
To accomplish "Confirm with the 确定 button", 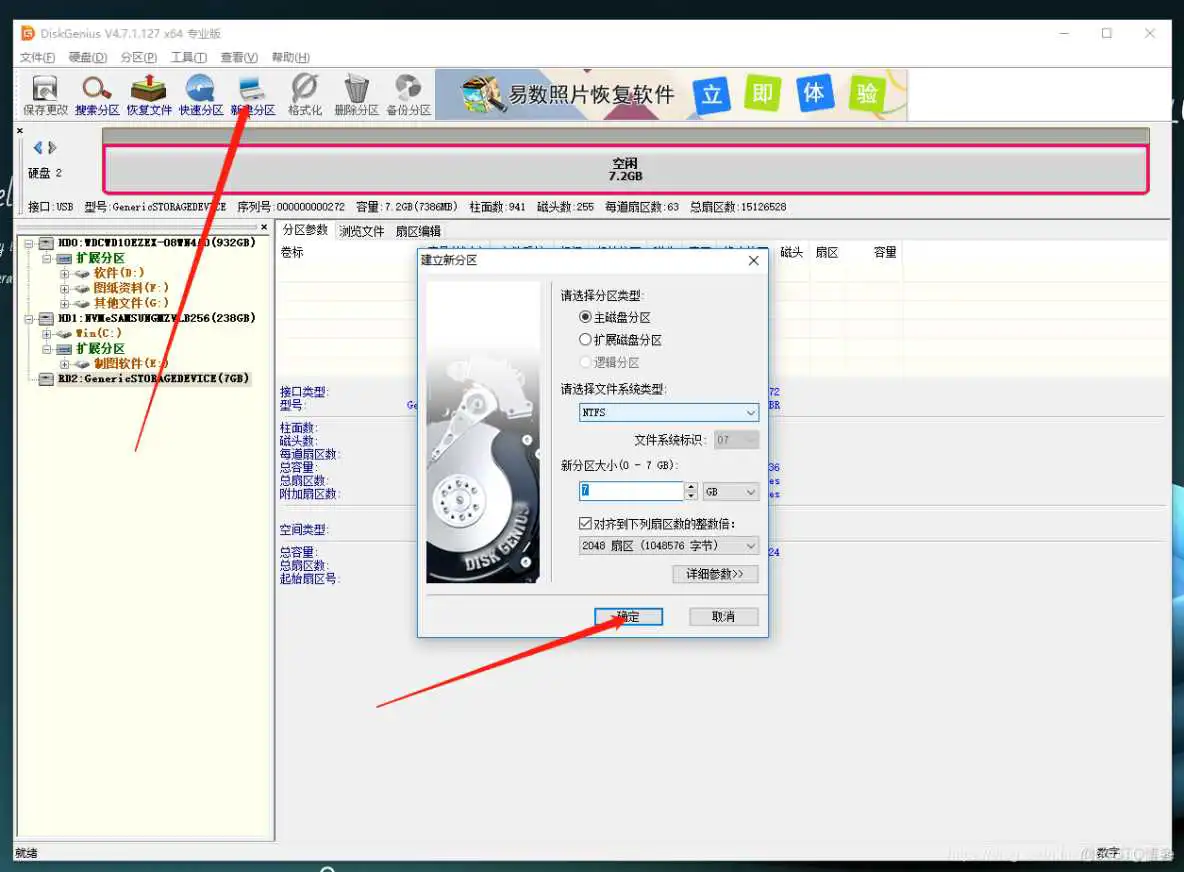I will [628, 616].
